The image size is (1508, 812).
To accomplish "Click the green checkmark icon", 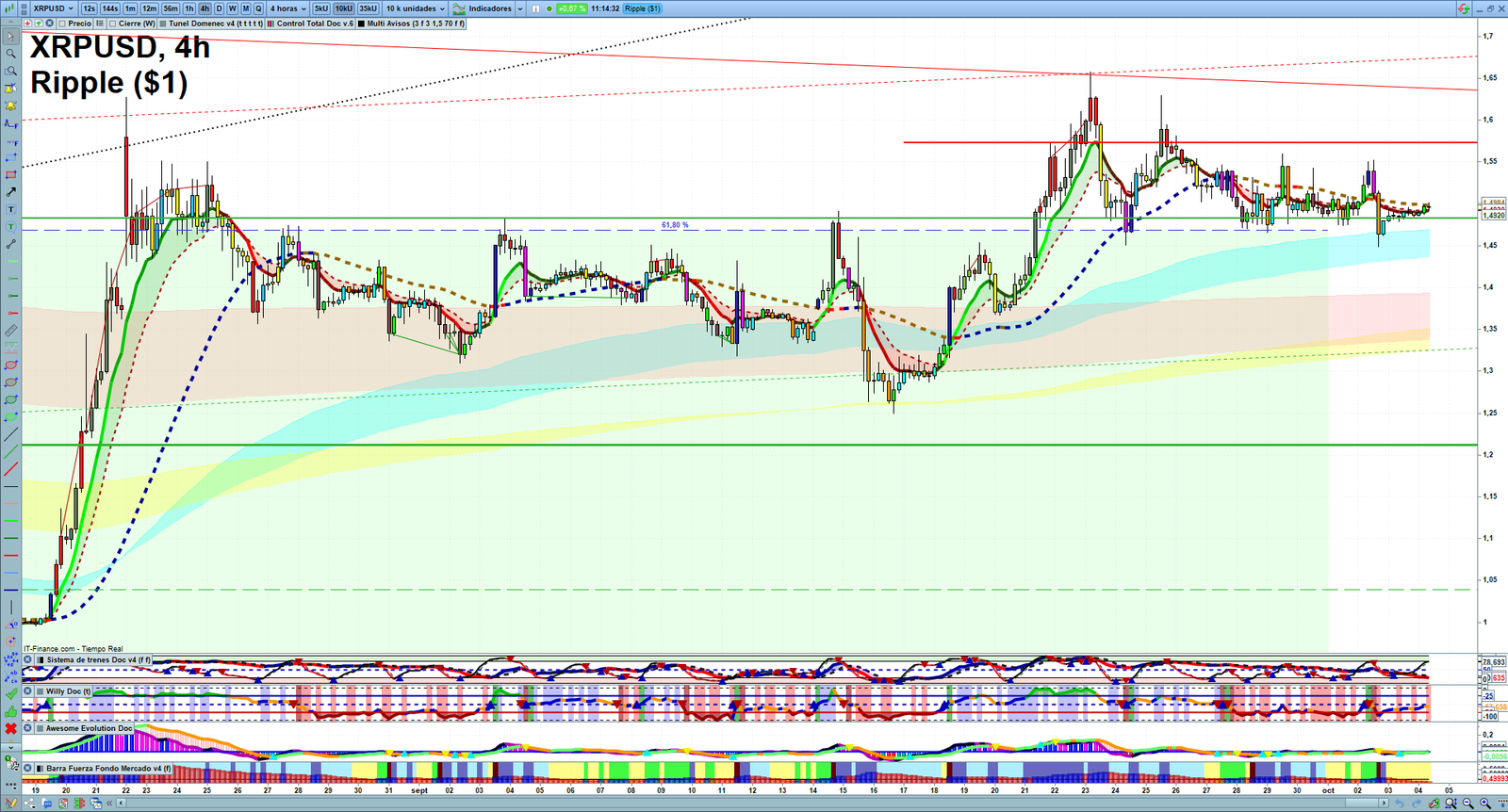I will (10, 693).
